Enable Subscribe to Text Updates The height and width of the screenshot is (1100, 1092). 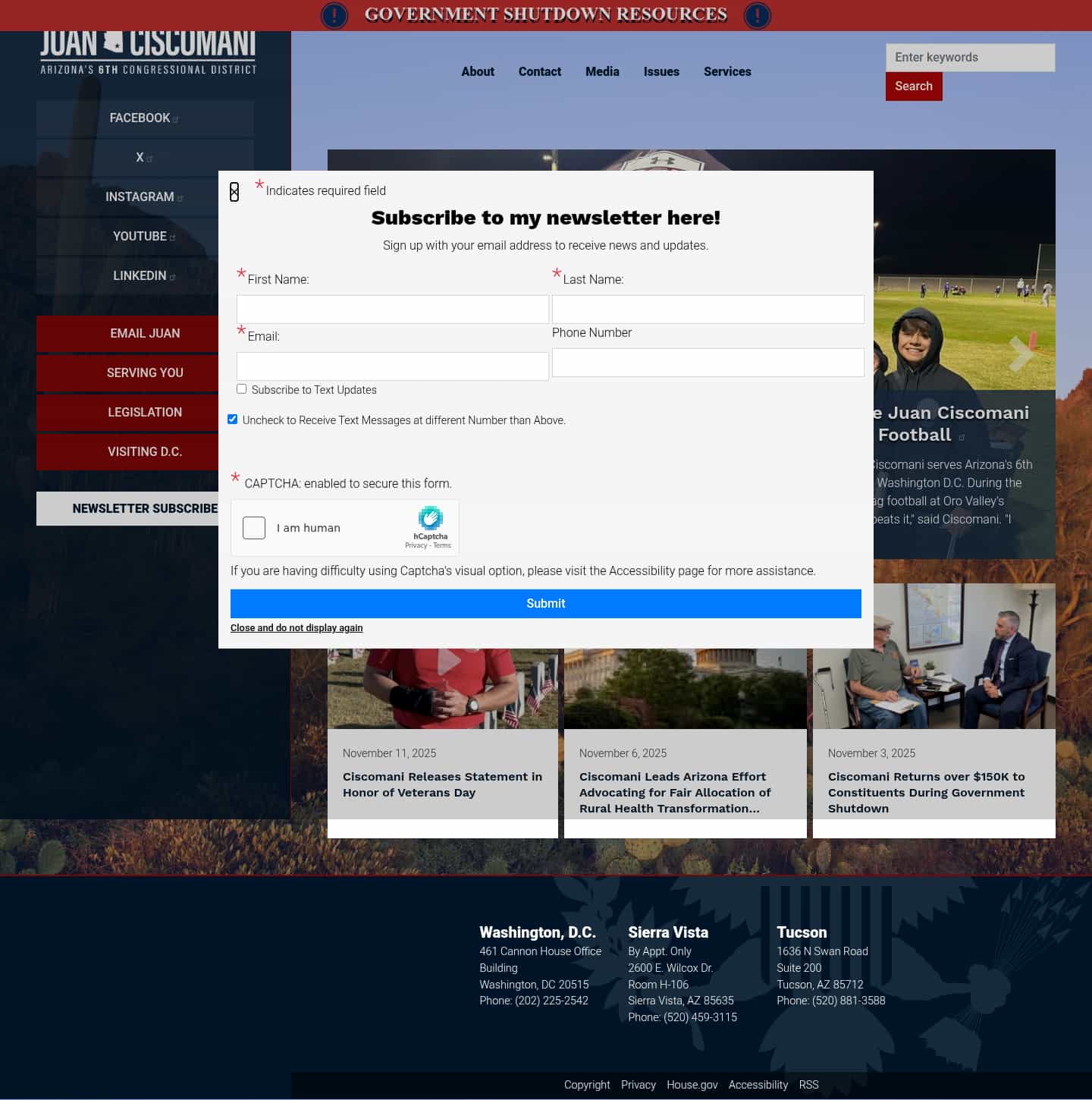(x=241, y=388)
